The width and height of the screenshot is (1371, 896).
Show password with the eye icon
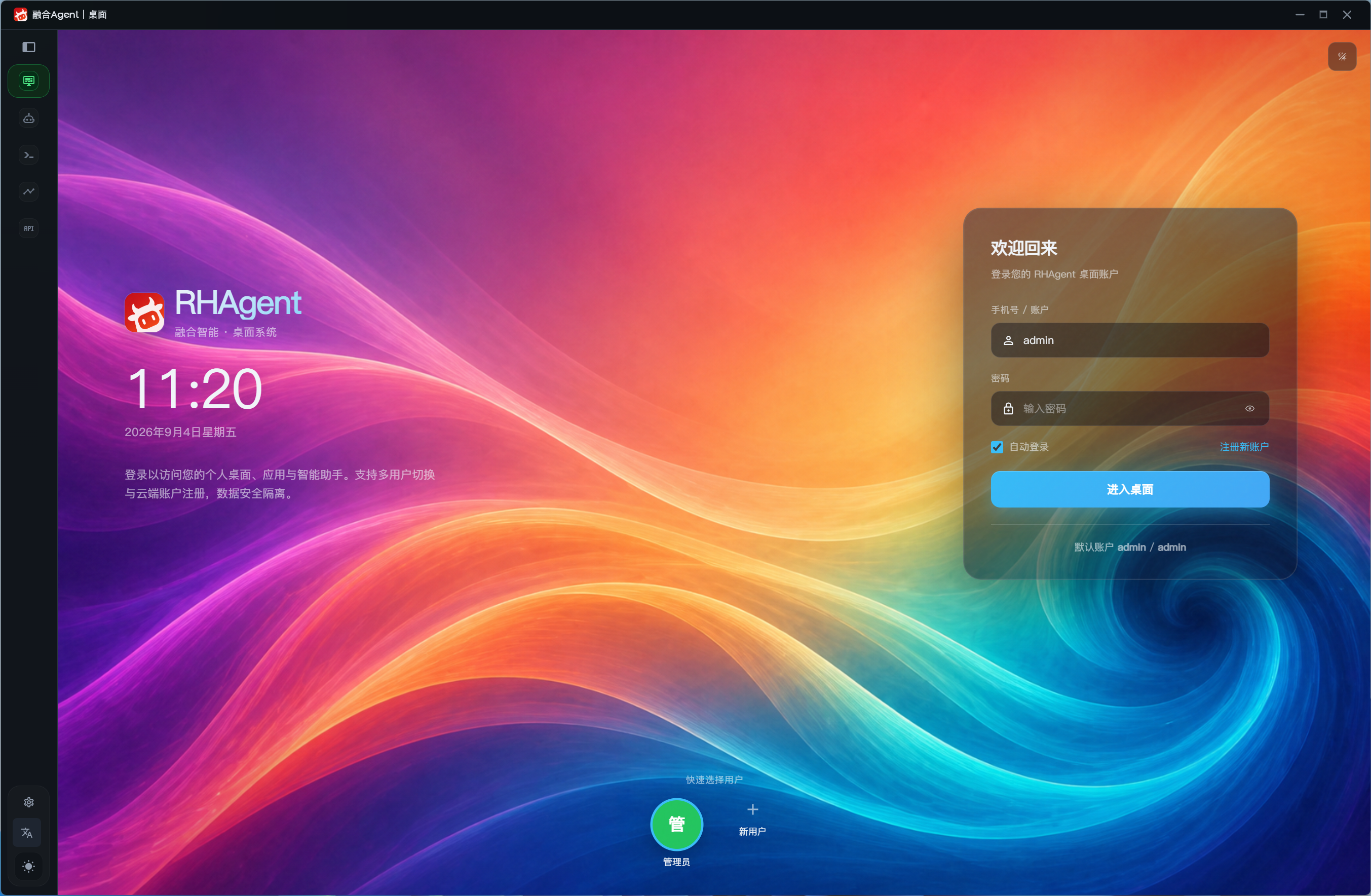(x=1249, y=409)
